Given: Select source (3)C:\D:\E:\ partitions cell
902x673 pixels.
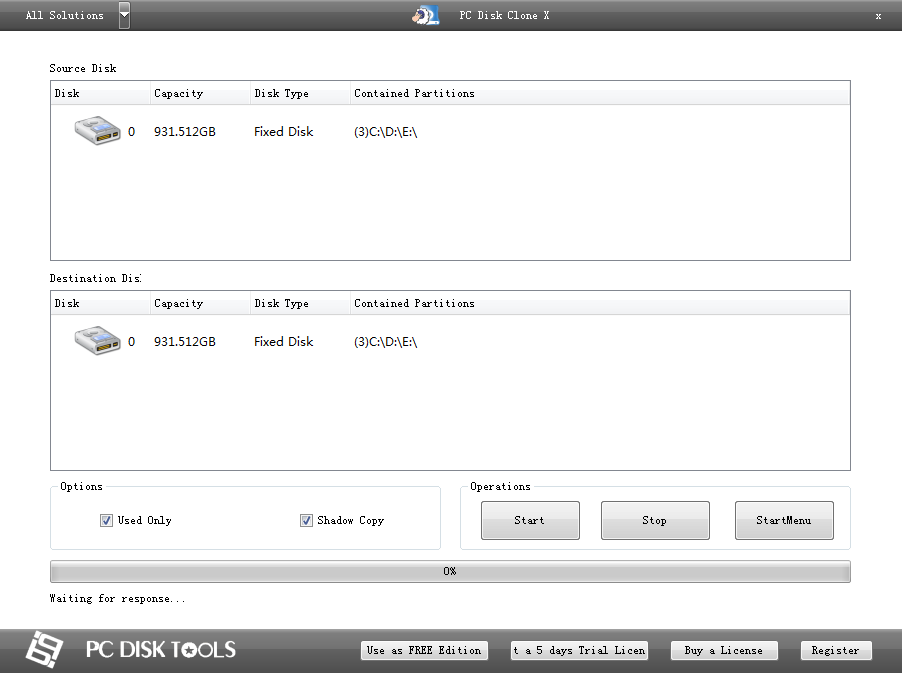Looking at the screenshot, I should (x=385, y=132).
